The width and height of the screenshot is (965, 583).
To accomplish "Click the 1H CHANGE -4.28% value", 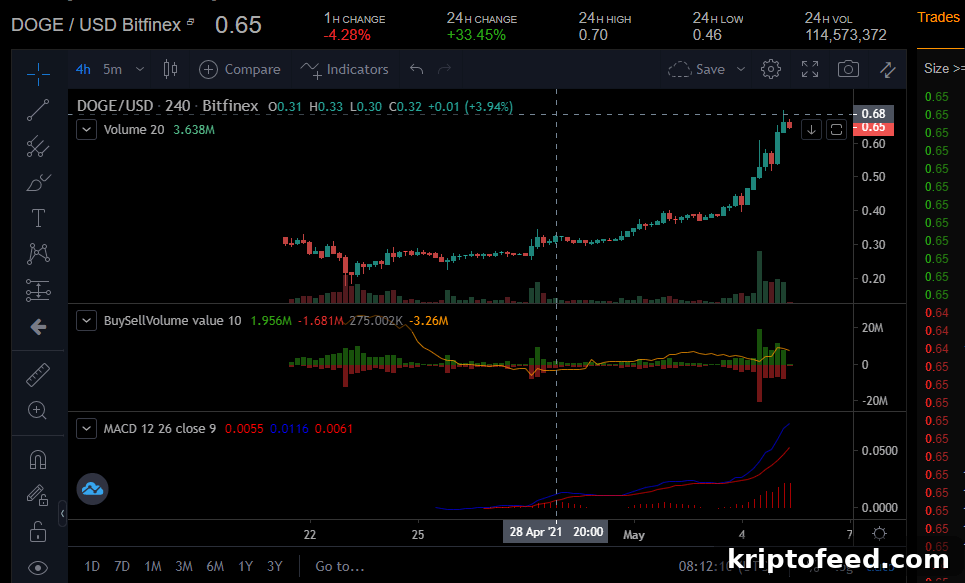I will (347, 35).
